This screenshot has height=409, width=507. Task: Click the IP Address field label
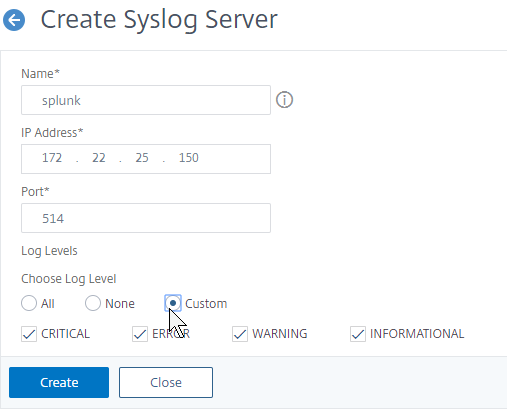click(x=52, y=133)
